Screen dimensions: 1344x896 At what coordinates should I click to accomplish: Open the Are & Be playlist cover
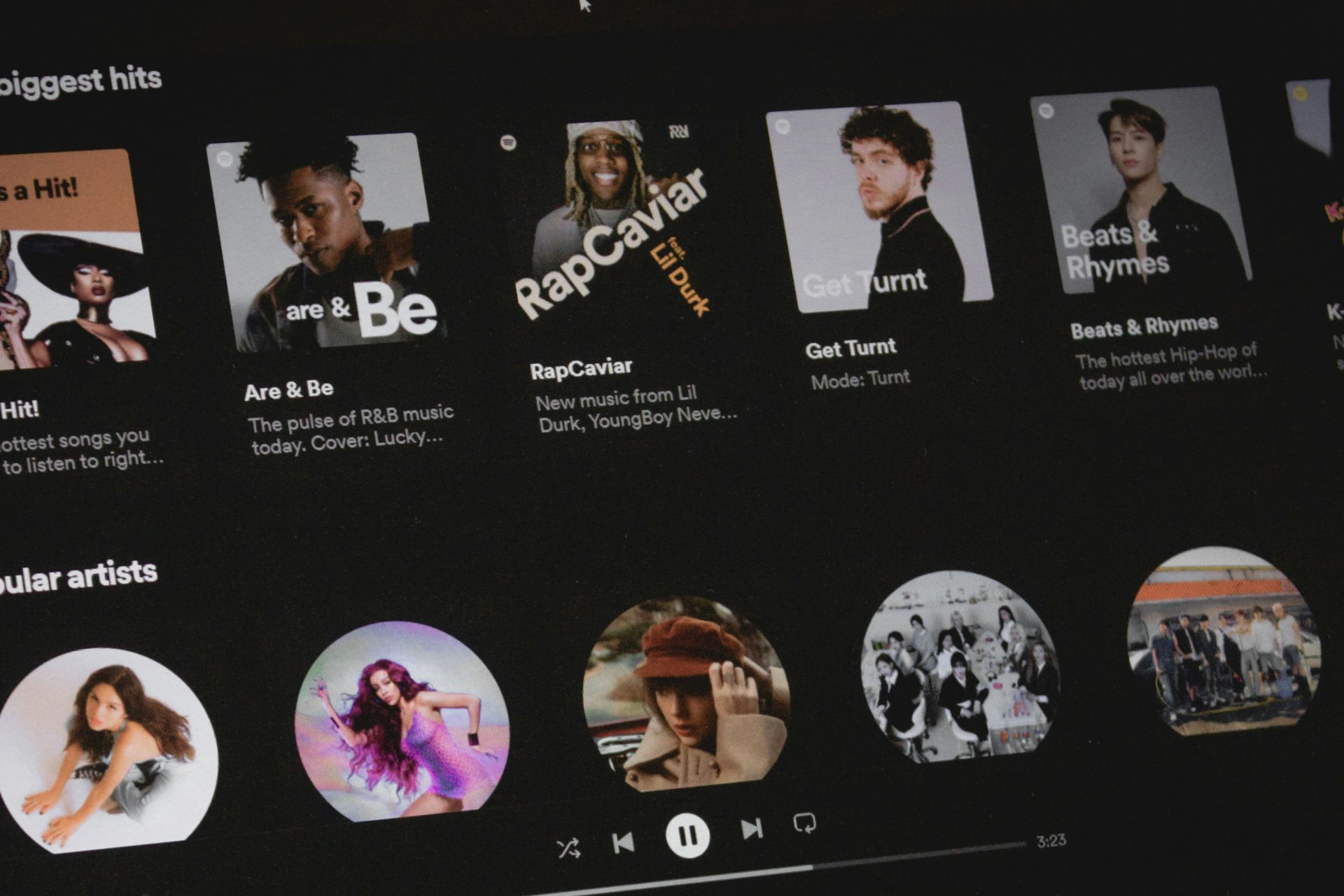(x=326, y=242)
